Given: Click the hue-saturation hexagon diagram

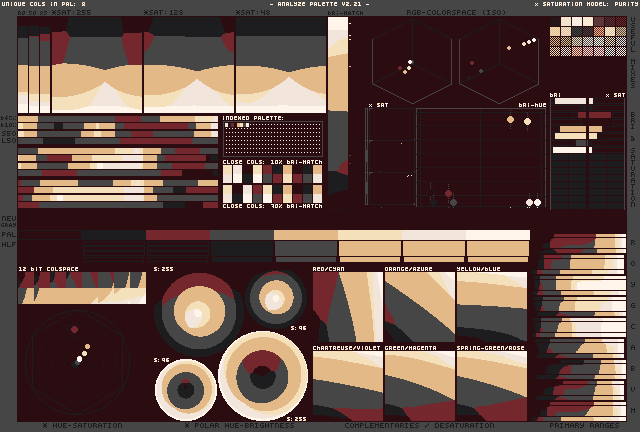Looking at the screenshot, I should coord(78,361).
